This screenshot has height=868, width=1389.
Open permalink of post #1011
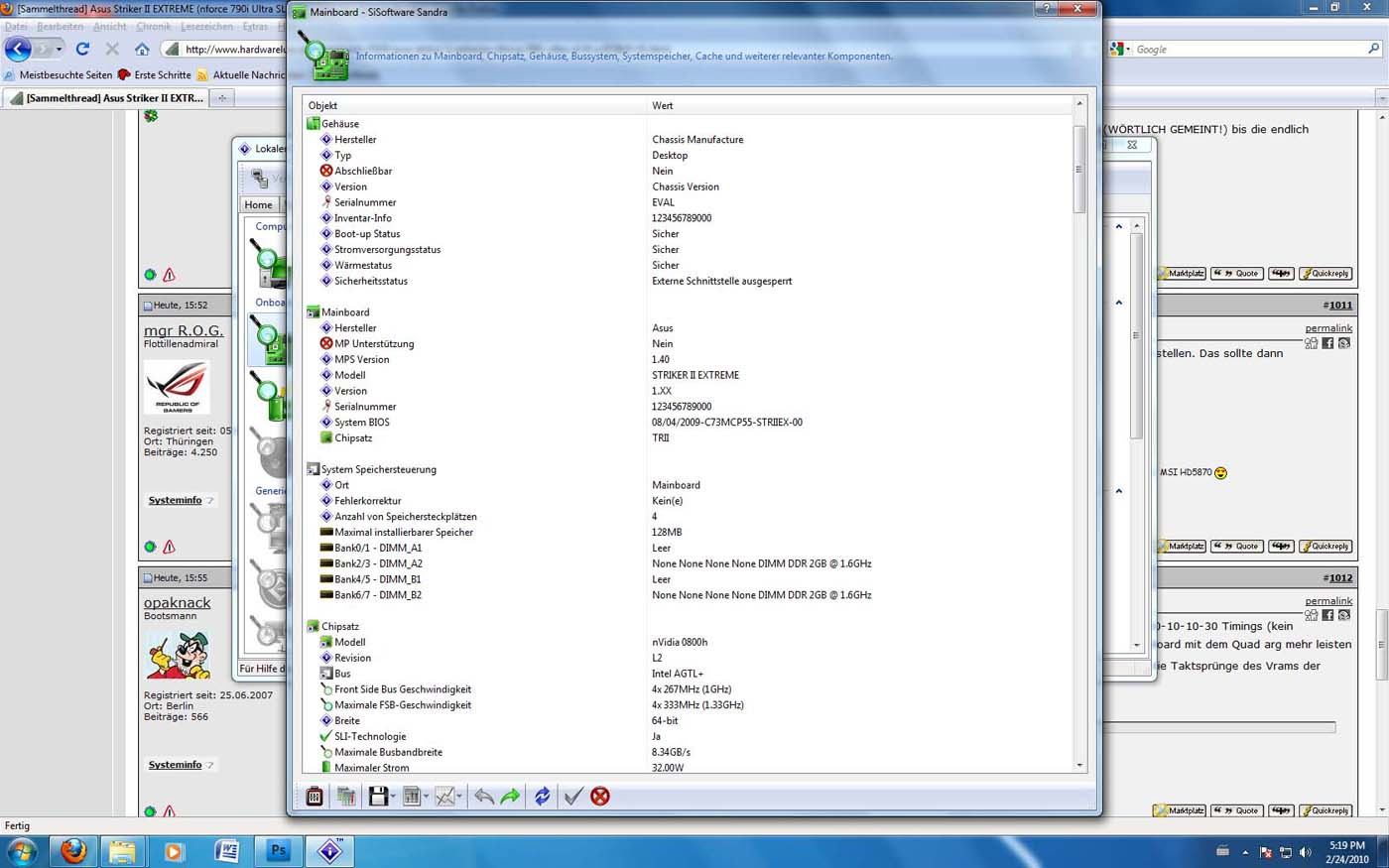(1328, 328)
